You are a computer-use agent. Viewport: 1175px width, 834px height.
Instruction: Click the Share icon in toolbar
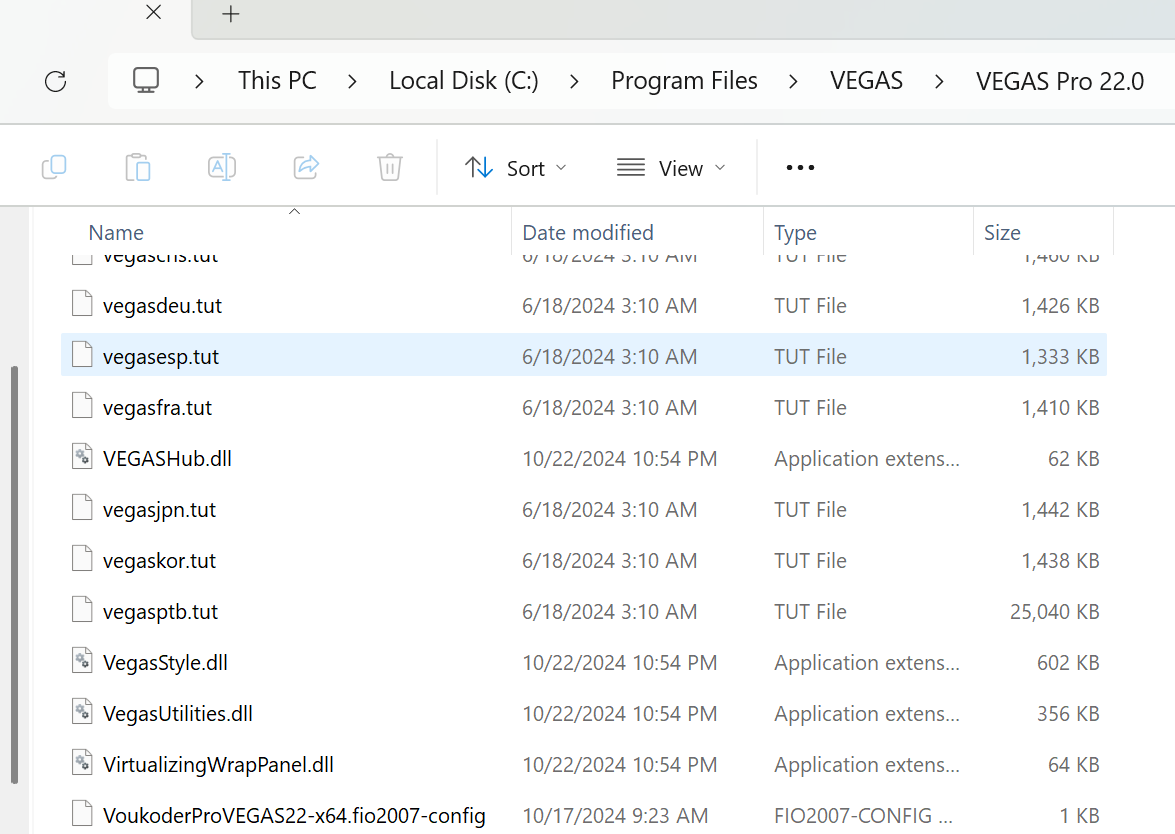(x=306, y=167)
